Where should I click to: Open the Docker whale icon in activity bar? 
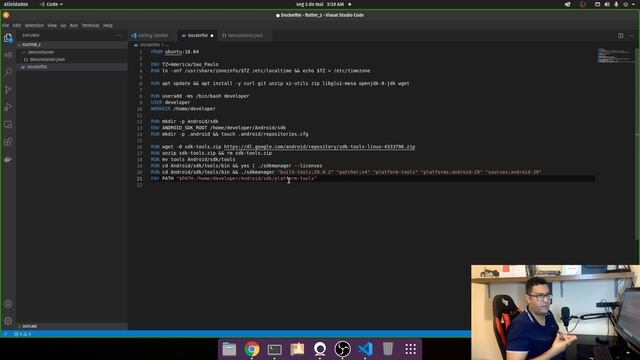[8, 159]
